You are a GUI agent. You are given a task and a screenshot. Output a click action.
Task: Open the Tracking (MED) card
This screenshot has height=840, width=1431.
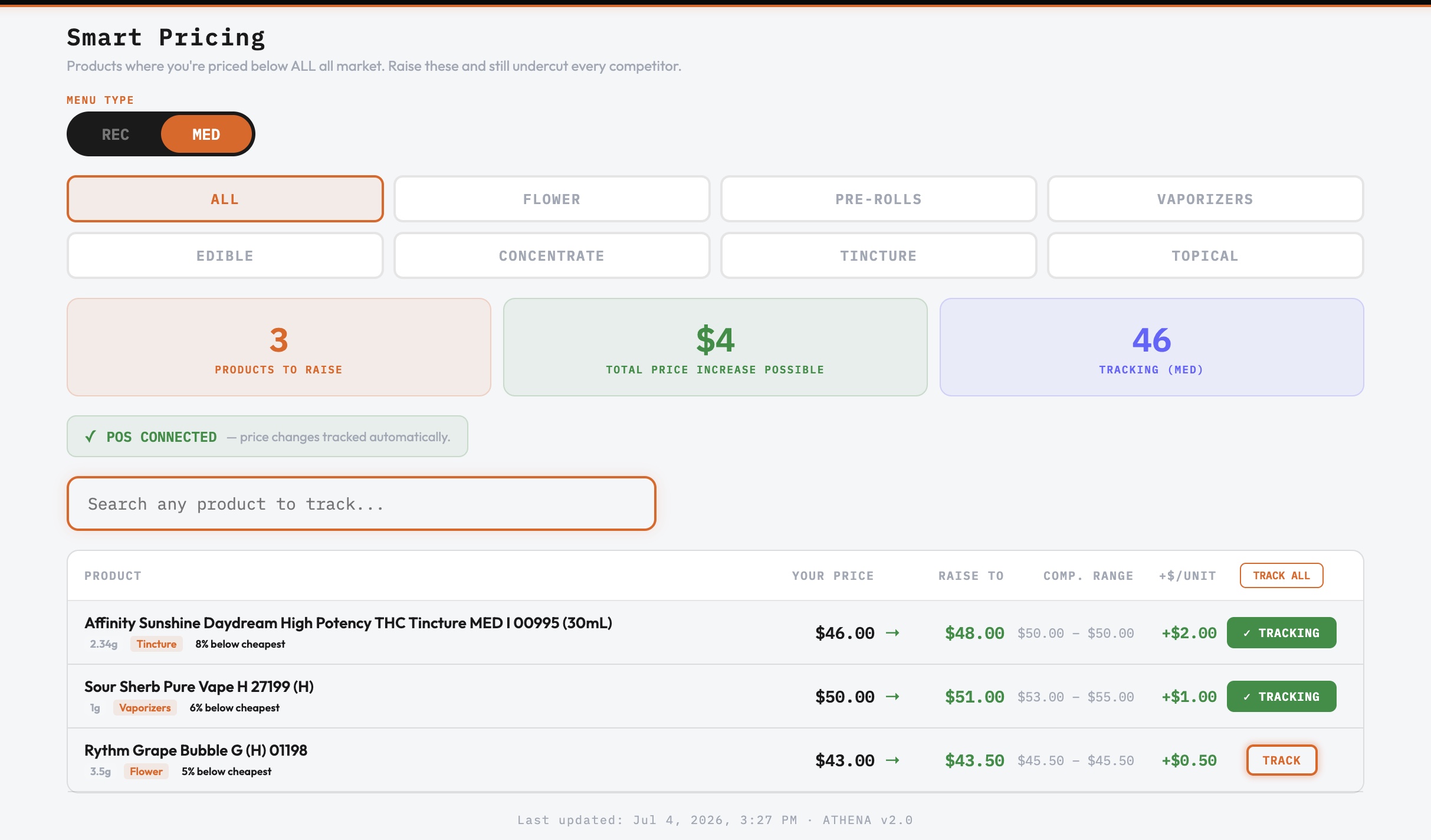(x=1152, y=347)
